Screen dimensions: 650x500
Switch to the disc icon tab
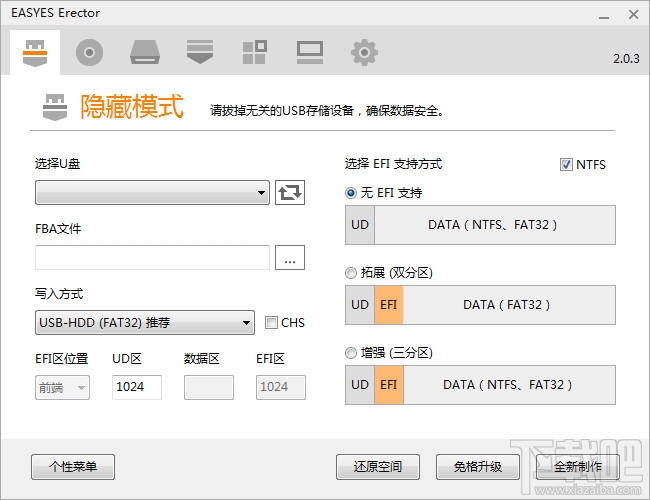pos(90,52)
